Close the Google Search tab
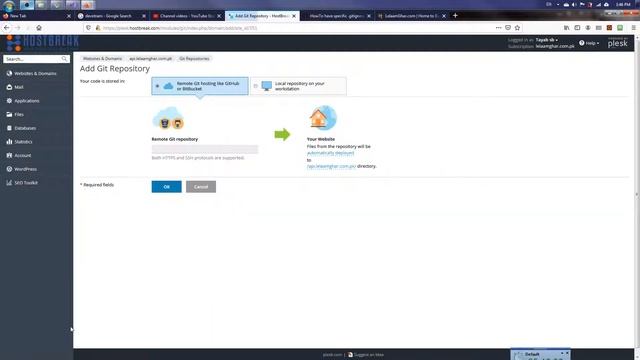 [144, 16]
